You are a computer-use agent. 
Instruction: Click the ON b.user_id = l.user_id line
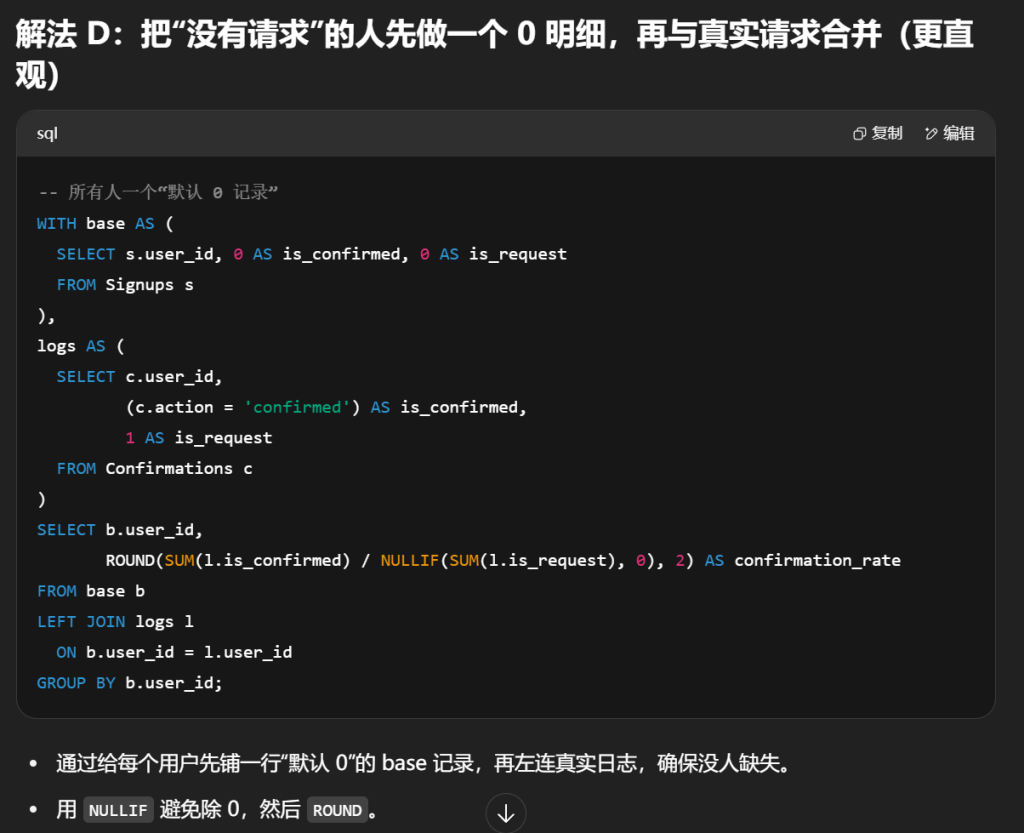point(174,652)
